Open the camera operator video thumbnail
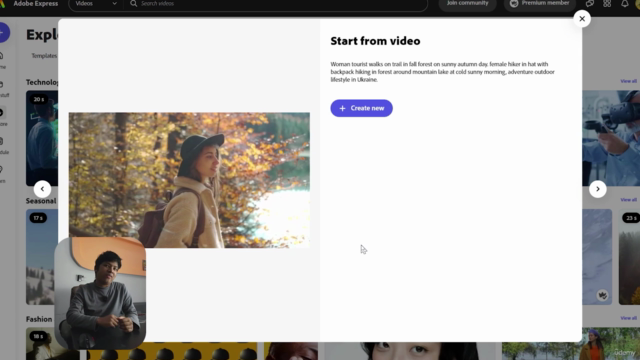Screen dimensions: 640x360 (611, 138)
